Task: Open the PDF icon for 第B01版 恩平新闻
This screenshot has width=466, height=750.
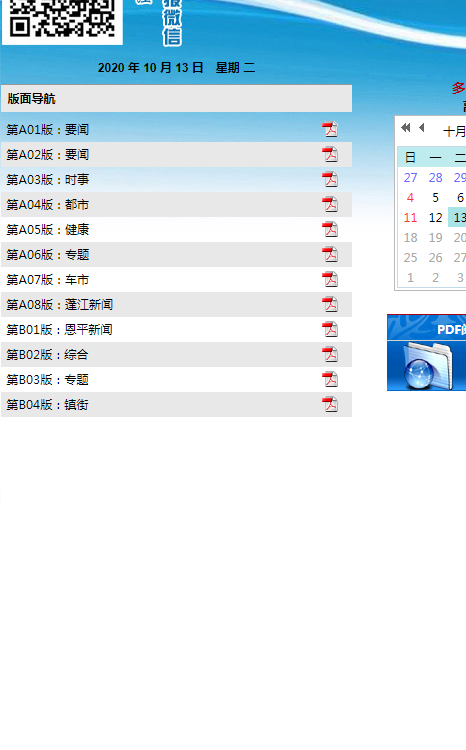Action: [330, 329]
